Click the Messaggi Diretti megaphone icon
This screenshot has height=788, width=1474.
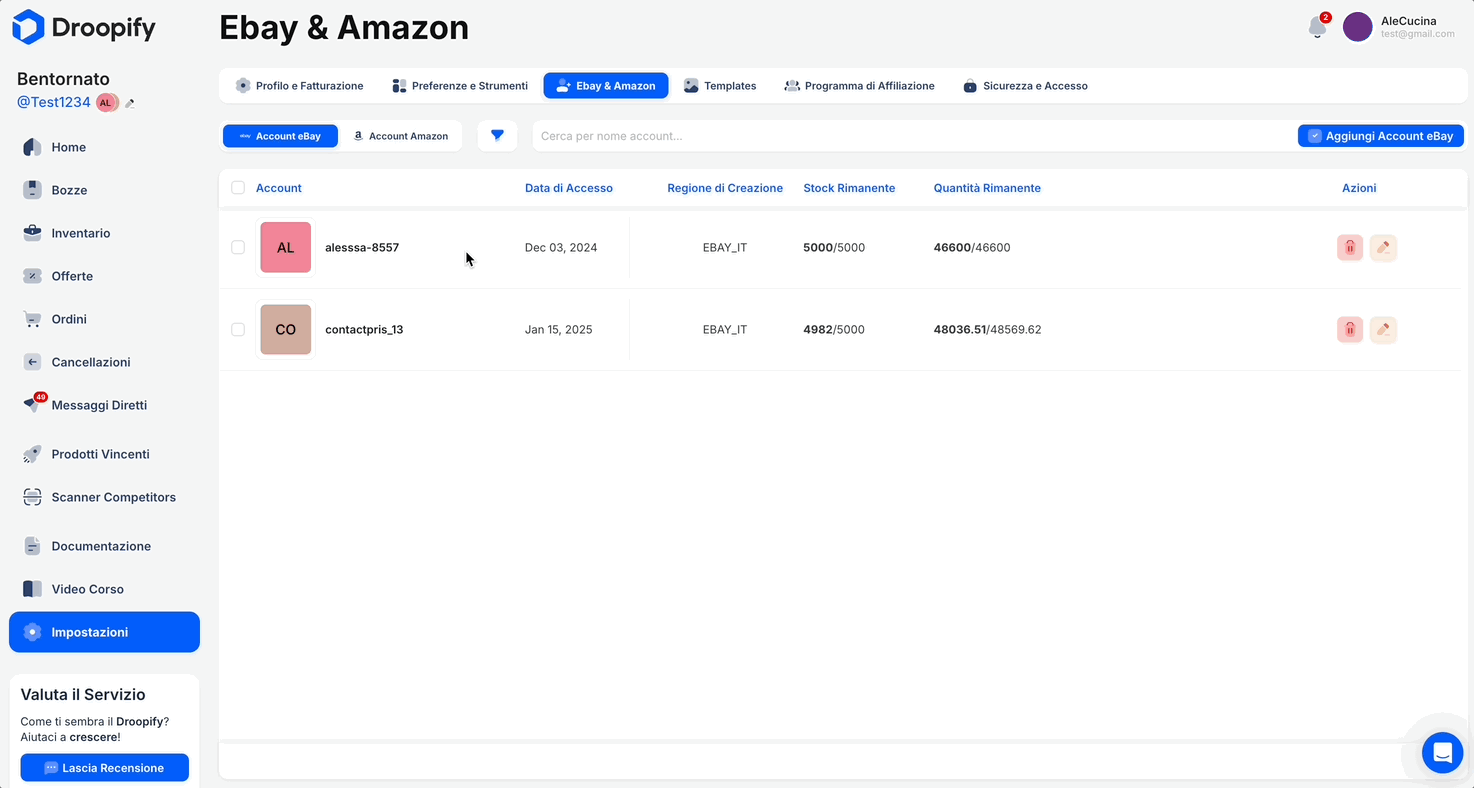coord(32,405)
